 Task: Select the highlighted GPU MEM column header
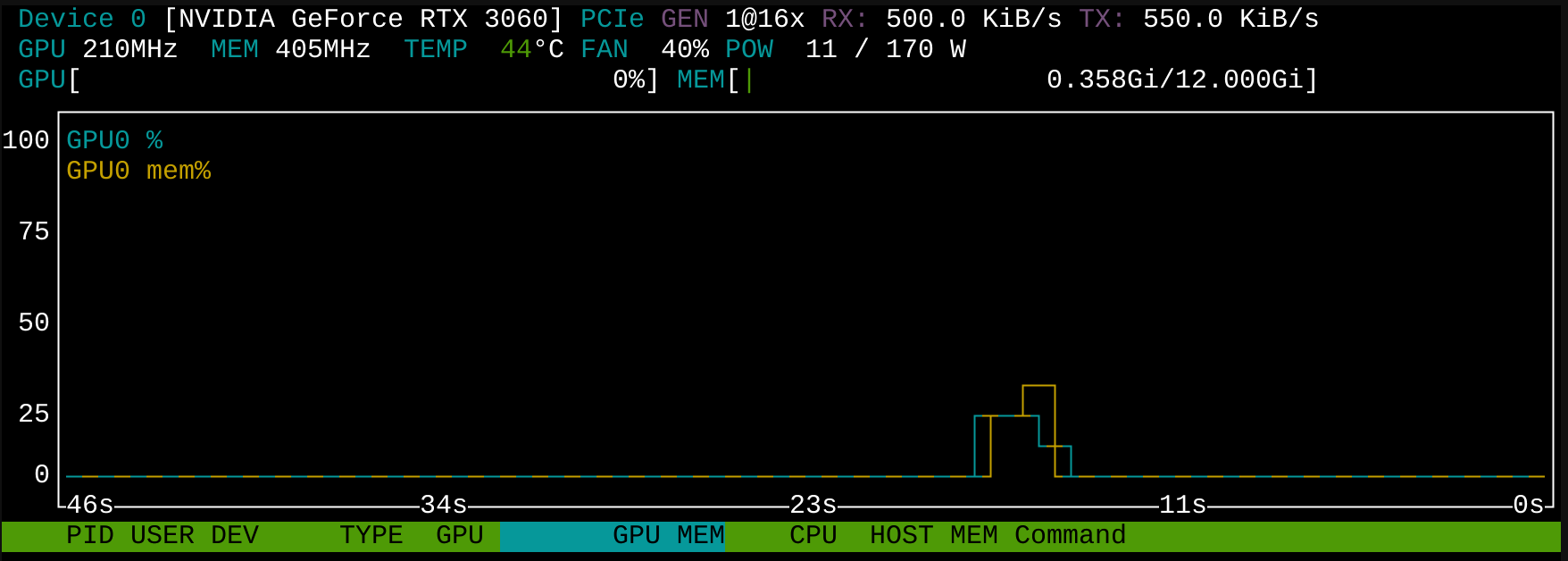tap(613, 535)
